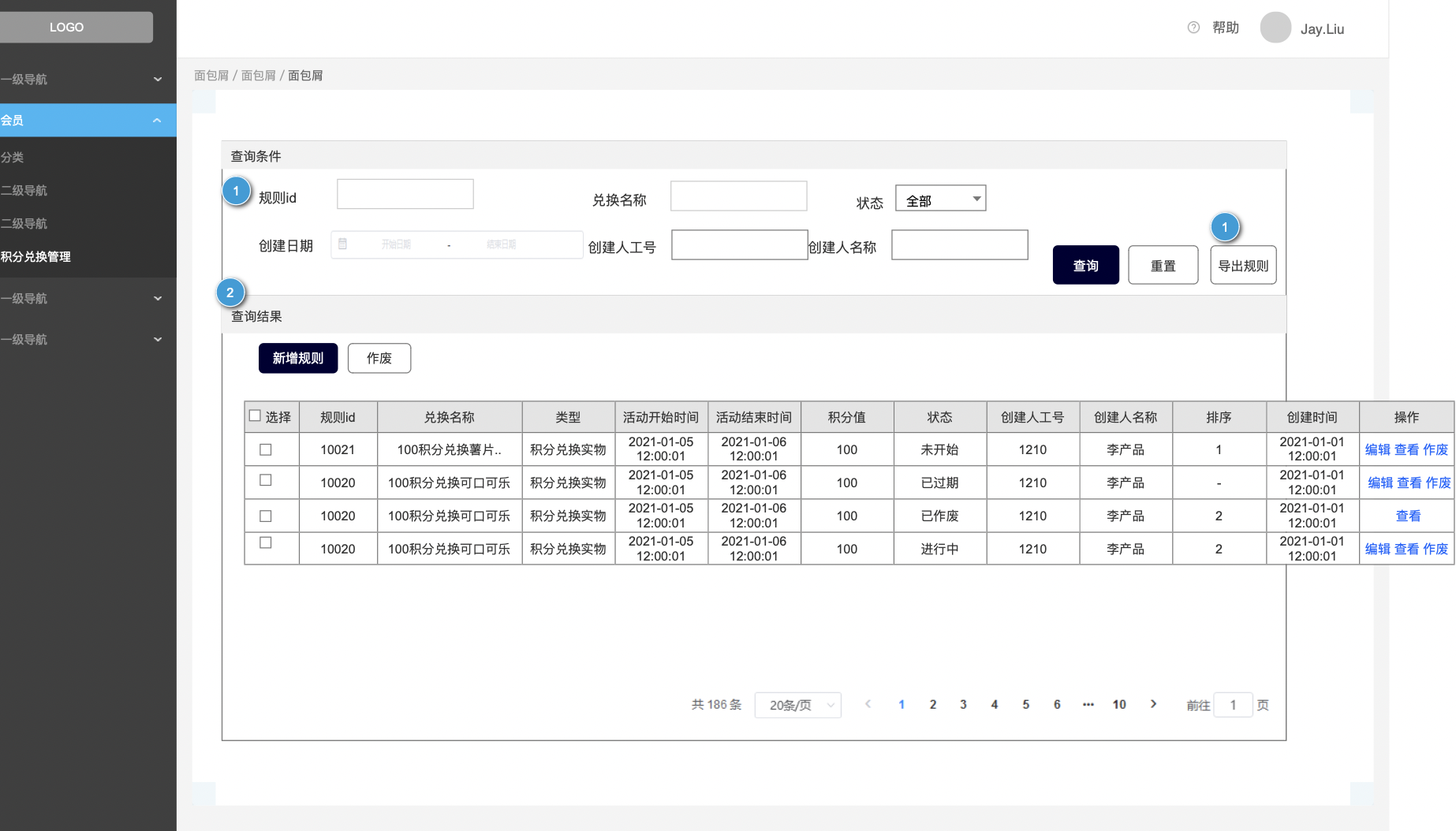
Task: Click the start date field in 创建日期
Action: tap(396, 244)
